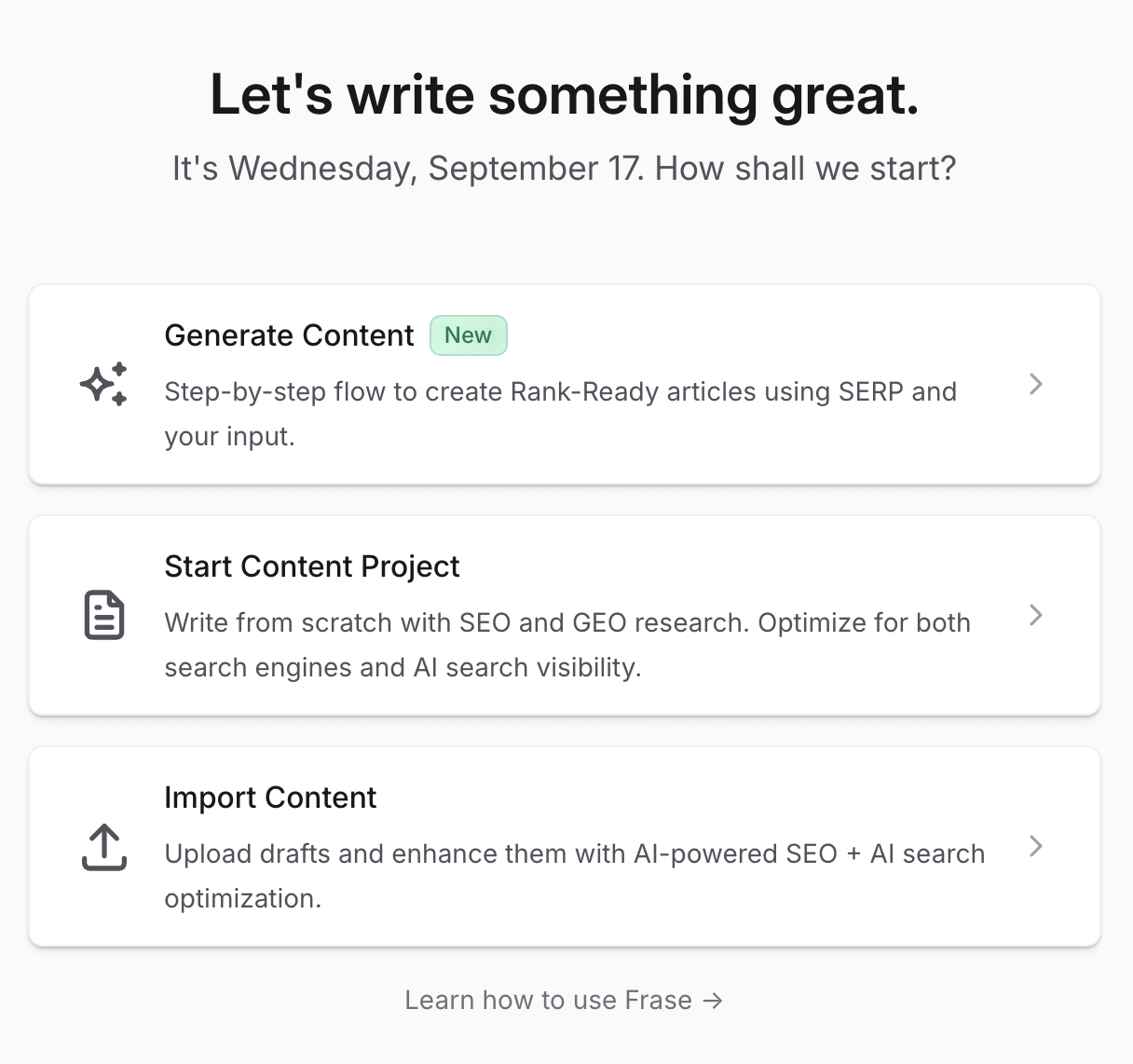Click the arrow icon after Learn how to use Frase

click(x=713, y=1001)
